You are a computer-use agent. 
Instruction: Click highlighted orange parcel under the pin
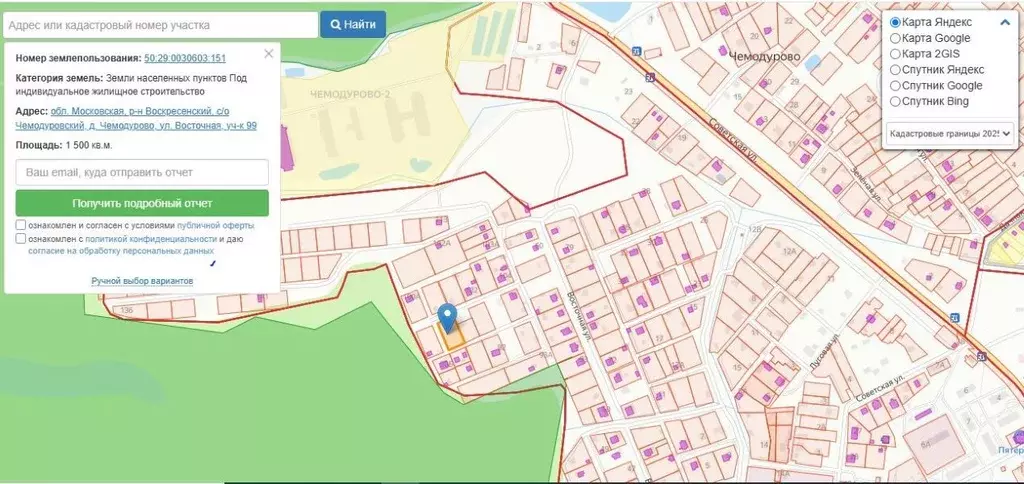[452, 336]
